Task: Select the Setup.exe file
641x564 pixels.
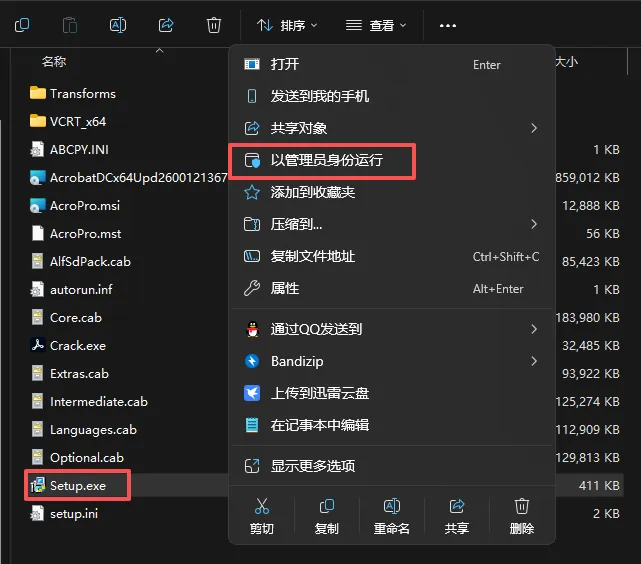Action: [x=68, y=486]
